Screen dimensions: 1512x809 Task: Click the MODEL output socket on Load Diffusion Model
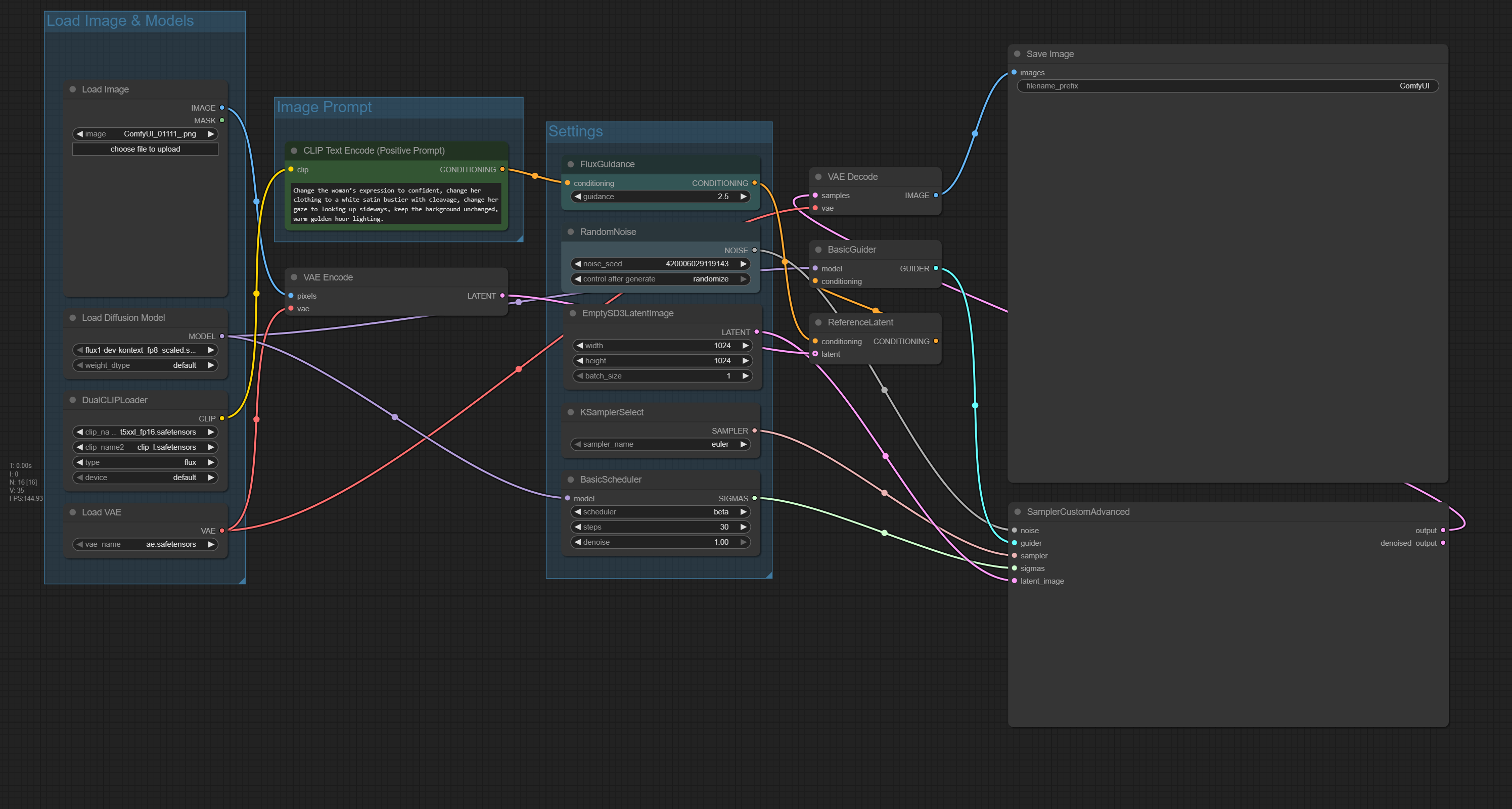tap(222, 336)
